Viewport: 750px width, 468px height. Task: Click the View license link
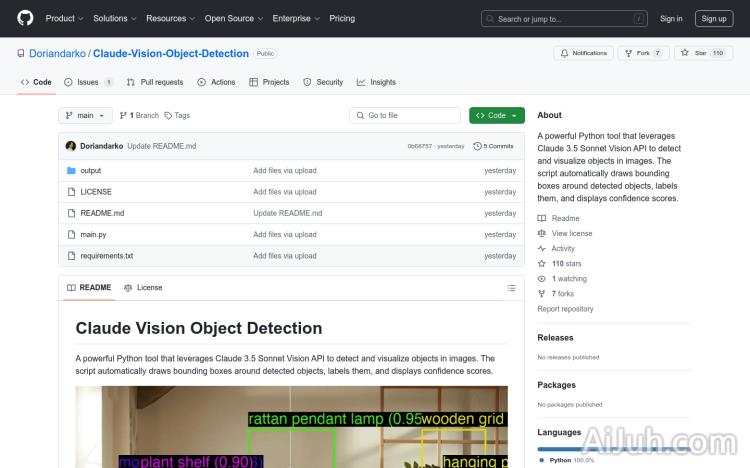[565, 233]
